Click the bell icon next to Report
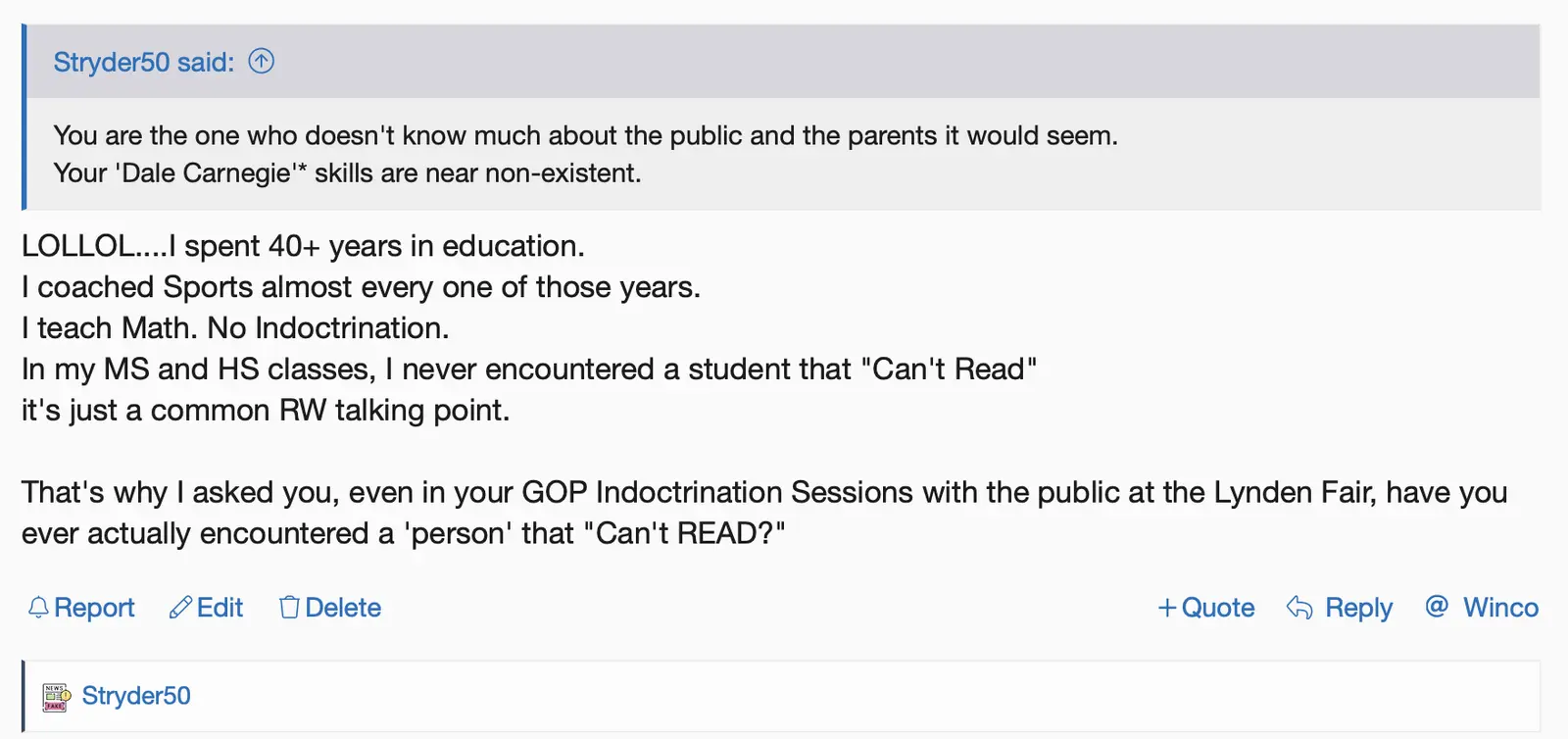Viewport: 1568px width, 739px height. 38,608
